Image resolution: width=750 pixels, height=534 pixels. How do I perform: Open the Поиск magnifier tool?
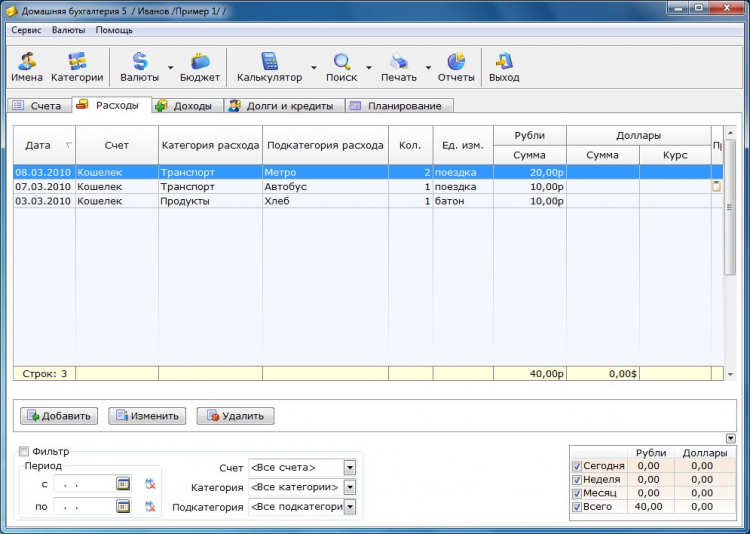[x=341, y=67]
